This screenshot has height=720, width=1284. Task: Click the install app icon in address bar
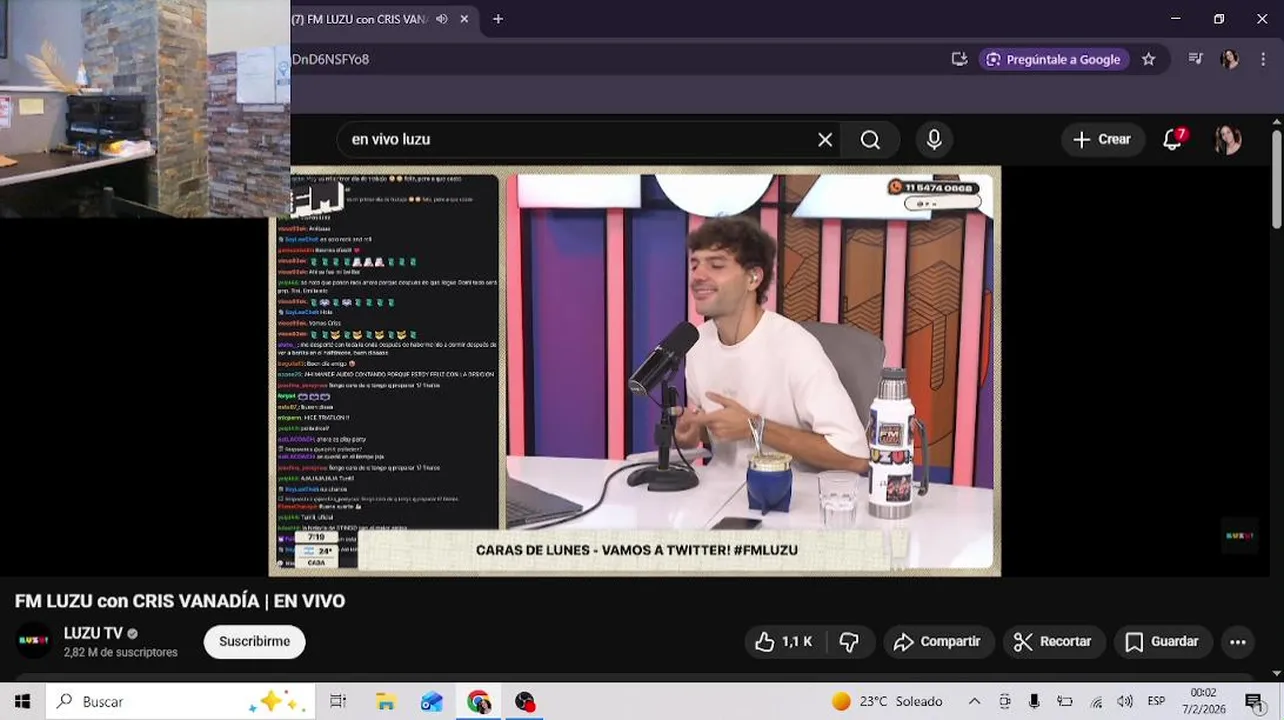pos(959,59)
